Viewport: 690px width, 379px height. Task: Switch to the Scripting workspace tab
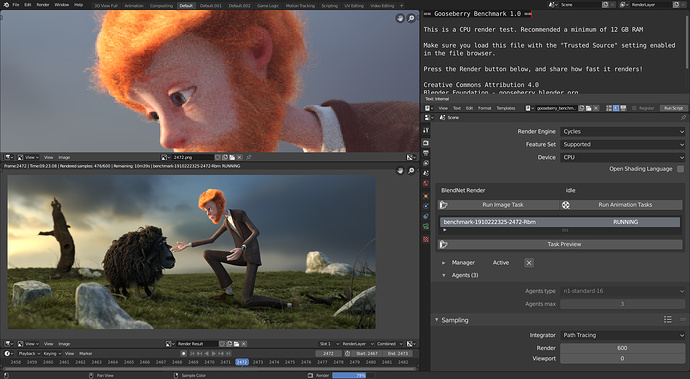(x=330, y=6)
